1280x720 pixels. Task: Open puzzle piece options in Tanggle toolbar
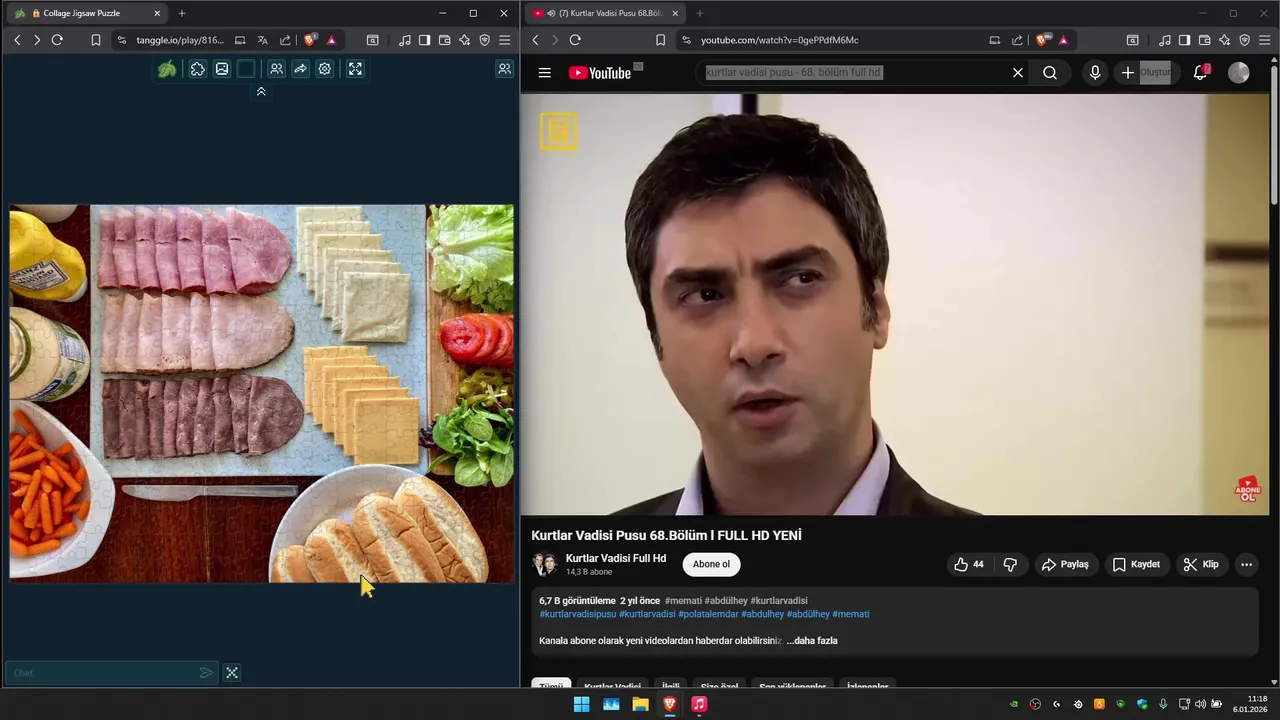[x=198, y=69]
